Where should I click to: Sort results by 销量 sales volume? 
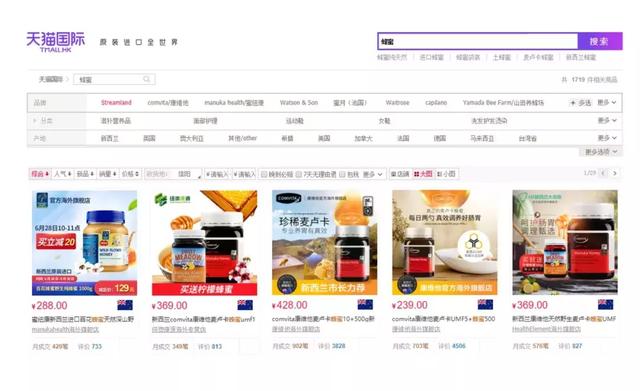107,174
